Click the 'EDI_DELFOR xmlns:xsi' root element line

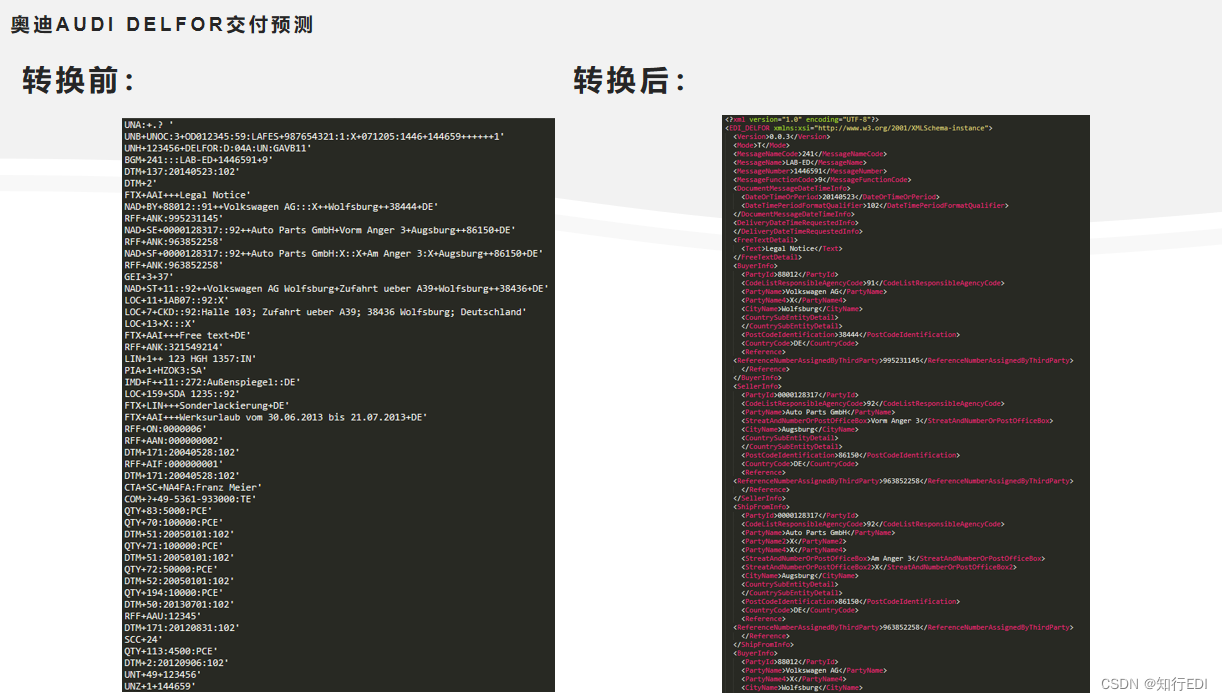point(858,128)
